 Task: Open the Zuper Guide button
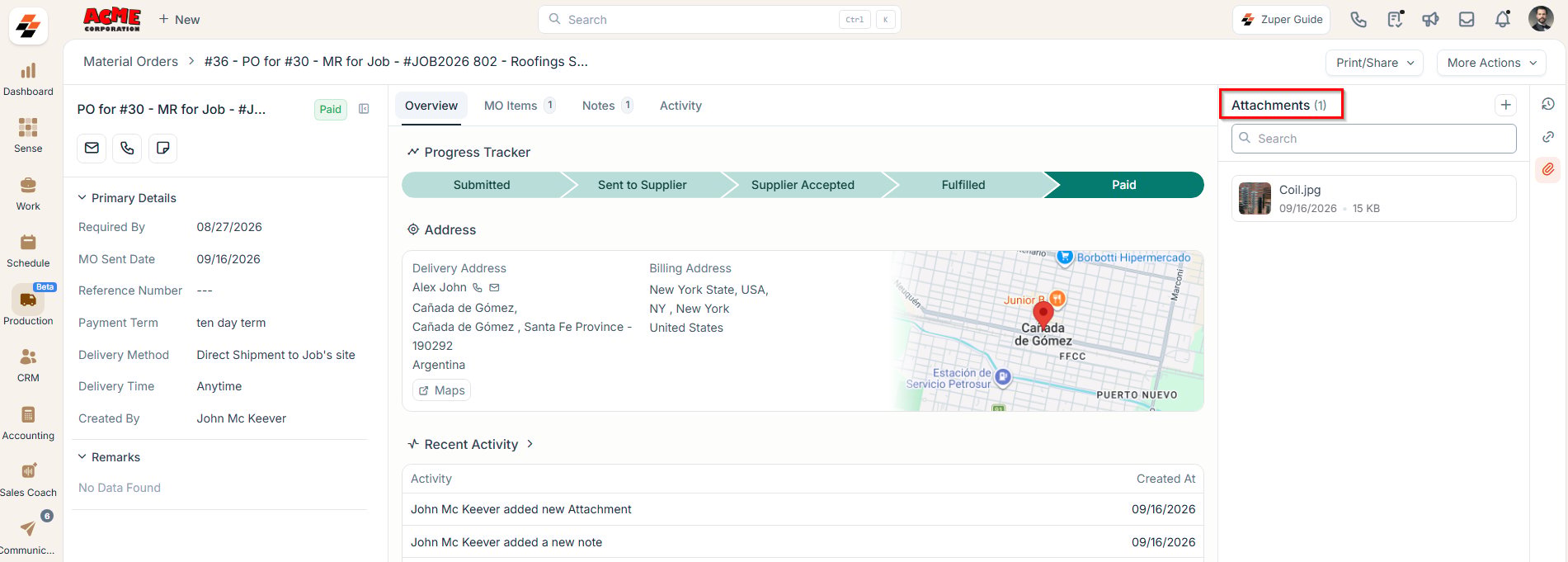(1282, 20)
